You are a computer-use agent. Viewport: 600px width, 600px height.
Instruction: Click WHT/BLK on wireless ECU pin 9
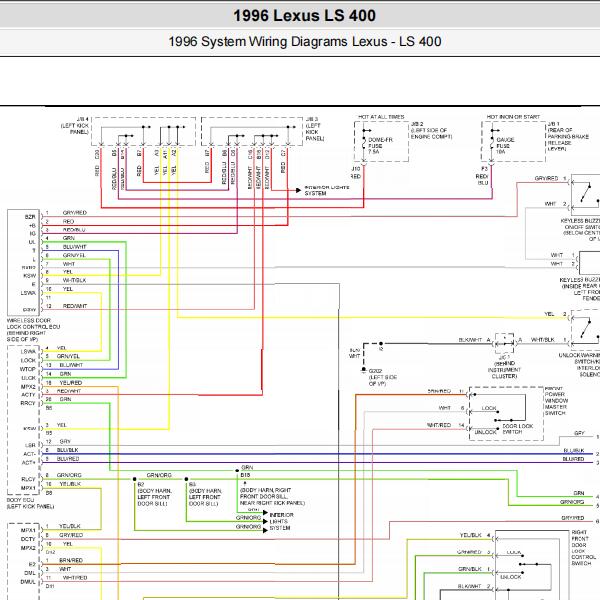75,280
